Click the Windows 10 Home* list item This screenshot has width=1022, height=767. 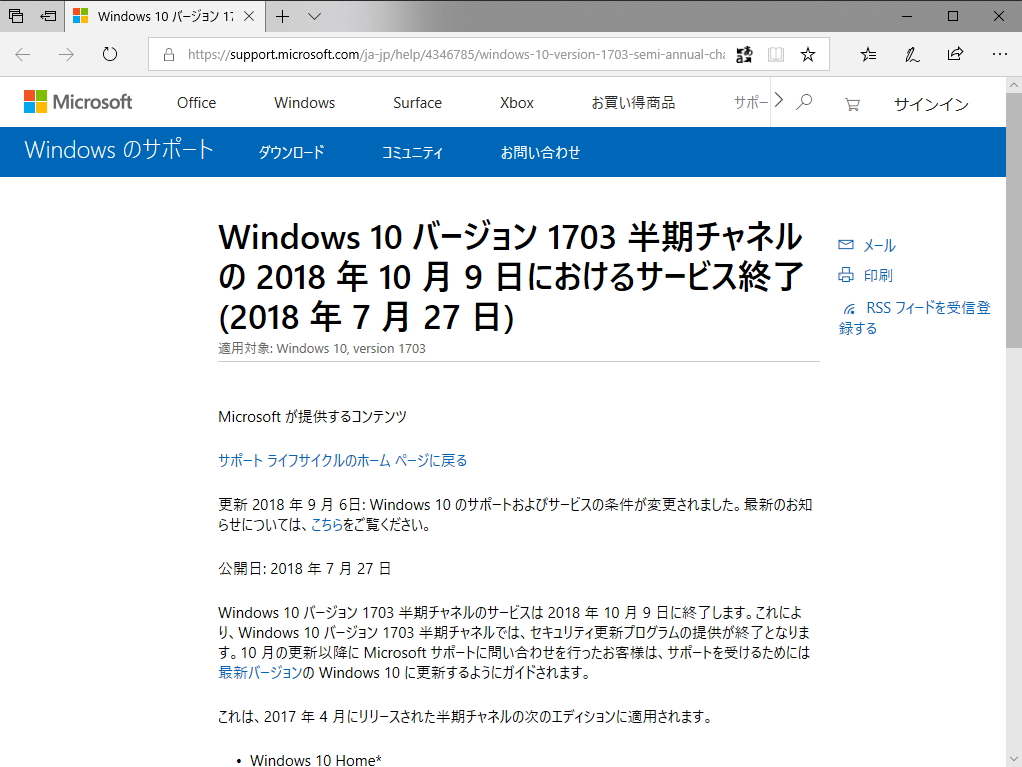point(315,760)
